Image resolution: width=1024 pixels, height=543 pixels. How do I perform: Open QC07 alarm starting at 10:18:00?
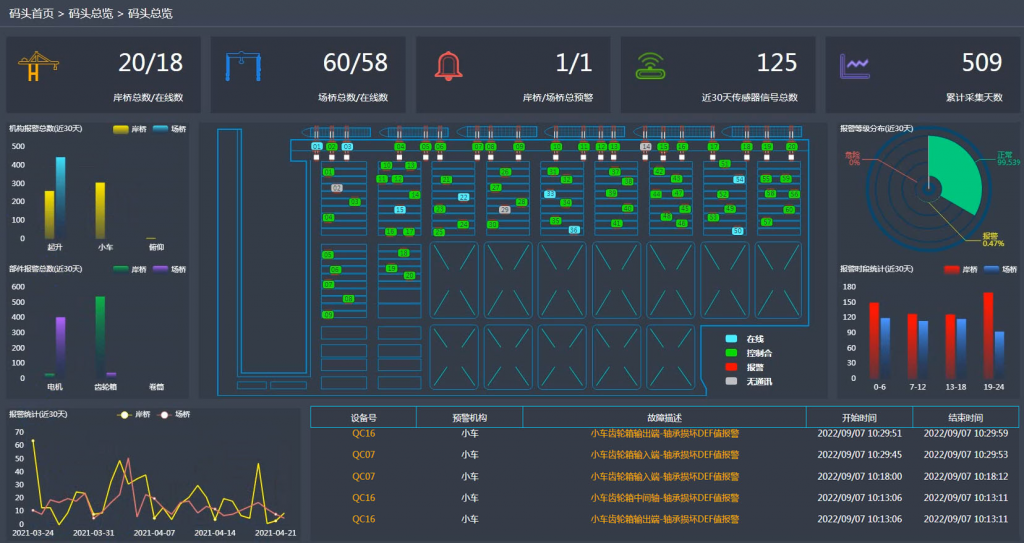[x=664, y=476]
